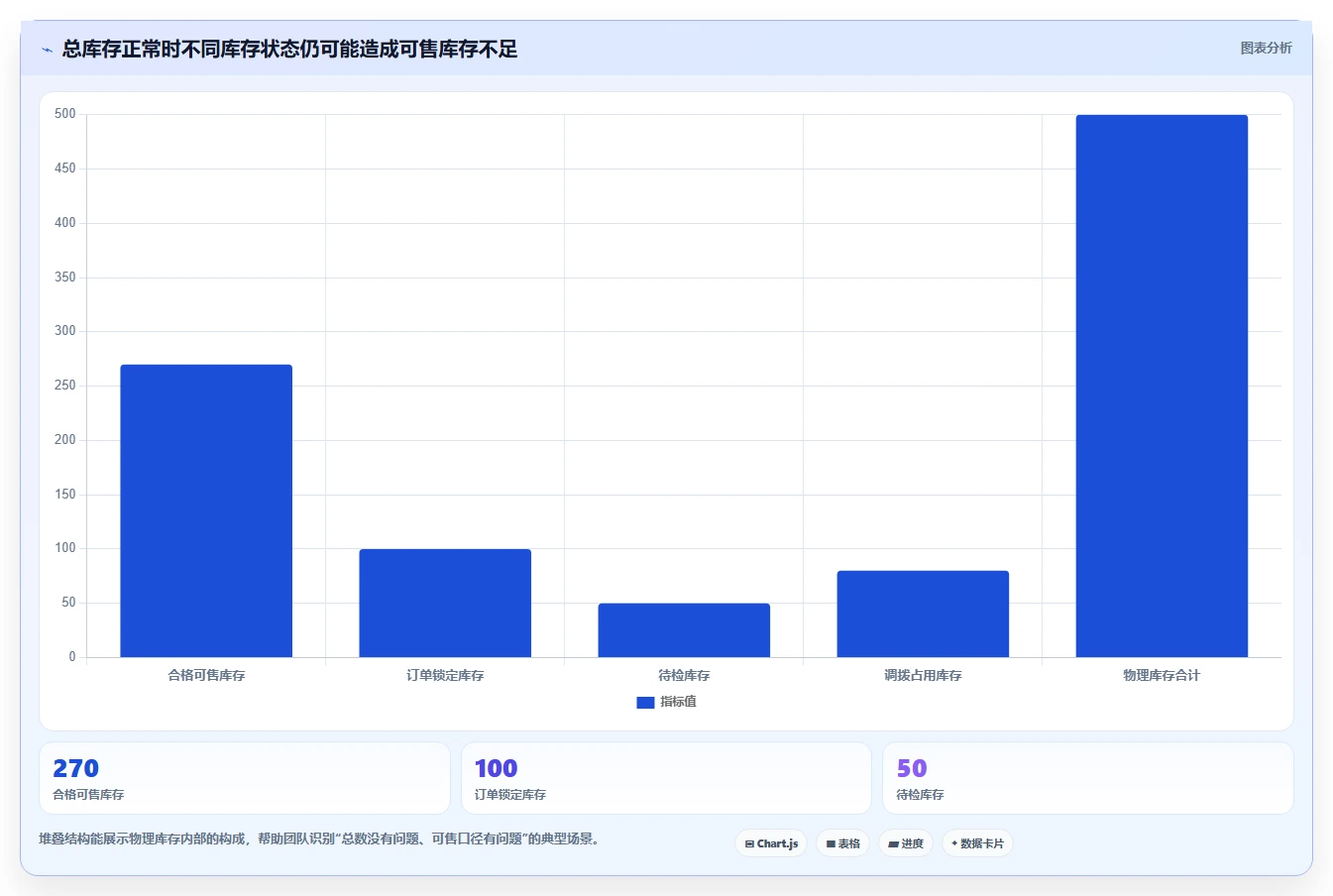Open the 270 合格可售库存 data card
The width and height of the screenshot is (1333, 896).
(x=245, y=778)
